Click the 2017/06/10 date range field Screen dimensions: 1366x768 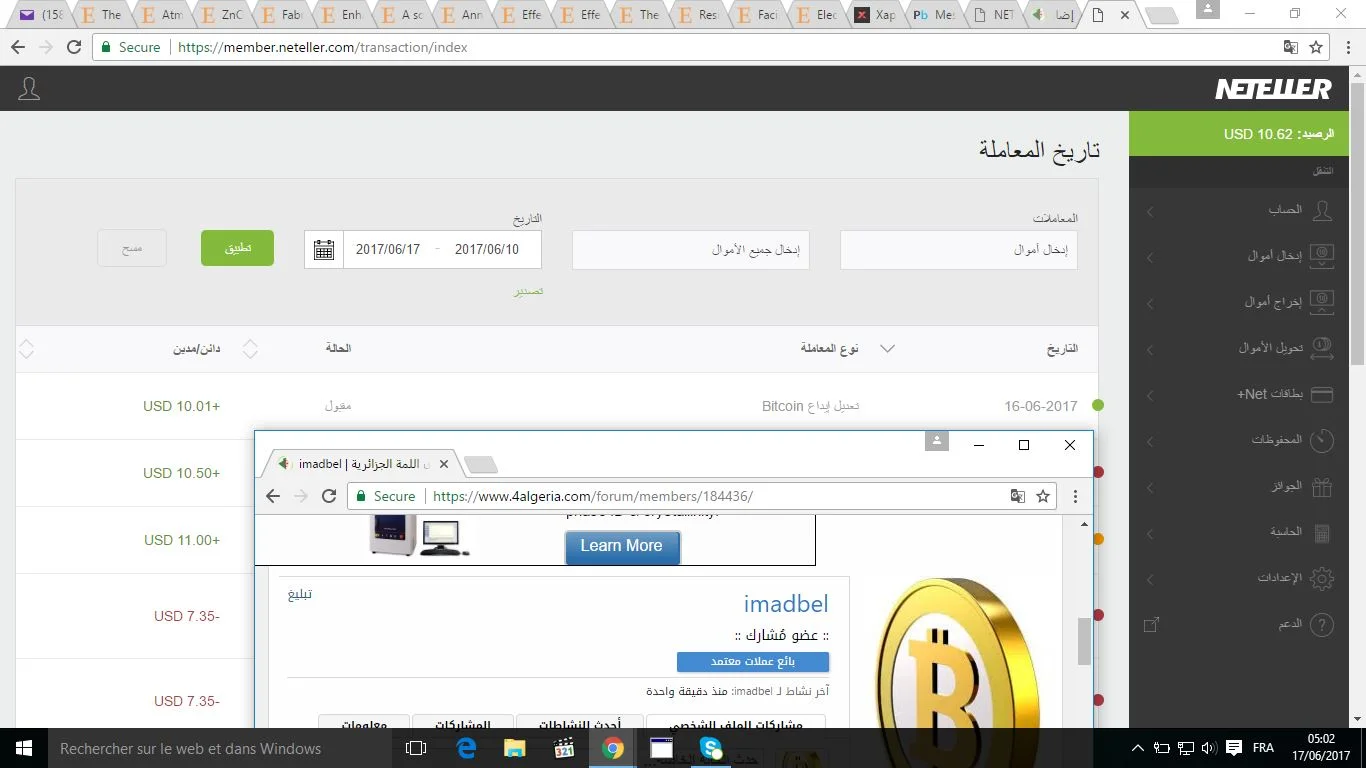(487, 250)
